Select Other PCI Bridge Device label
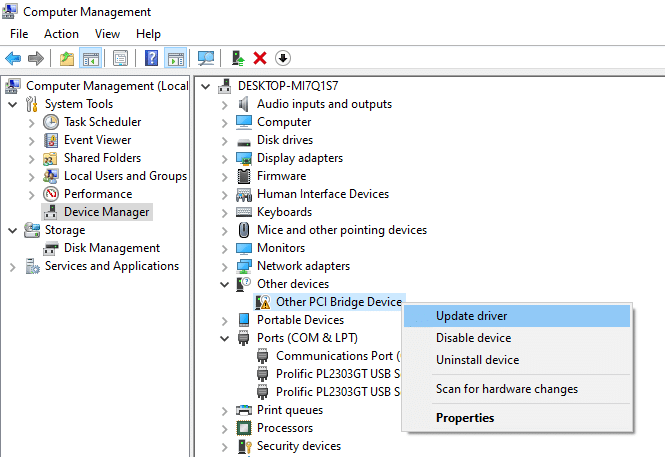This screenshot has height=457, width=665. [339, 302]
